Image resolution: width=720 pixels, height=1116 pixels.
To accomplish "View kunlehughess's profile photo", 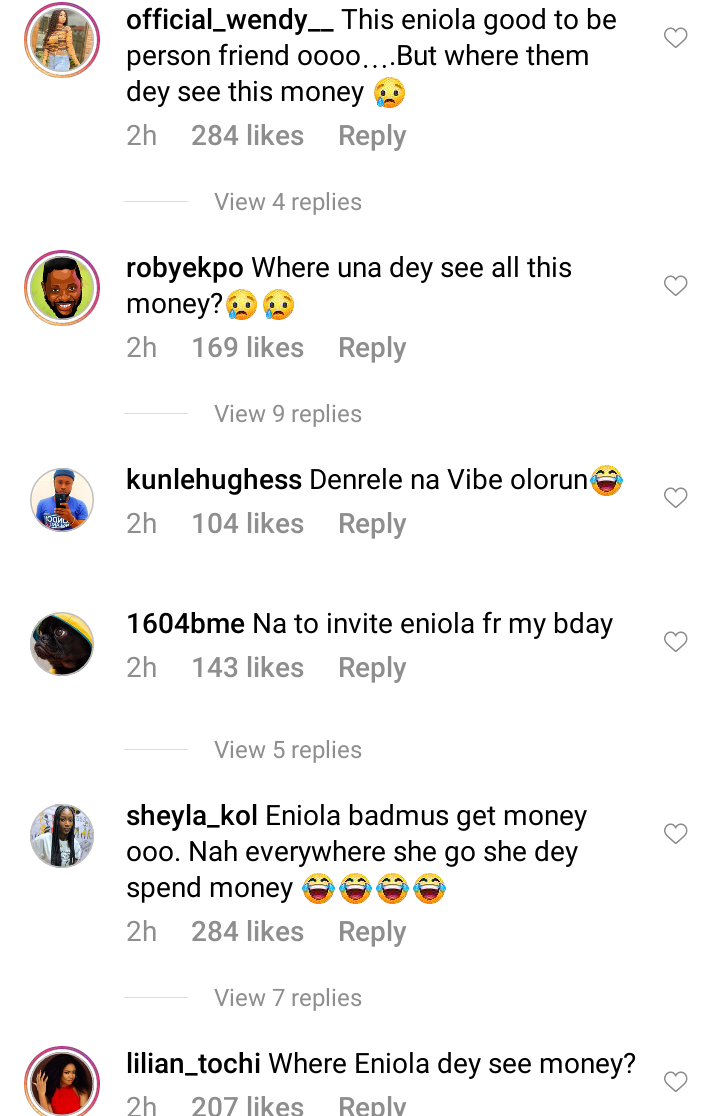I will [62, 499].
